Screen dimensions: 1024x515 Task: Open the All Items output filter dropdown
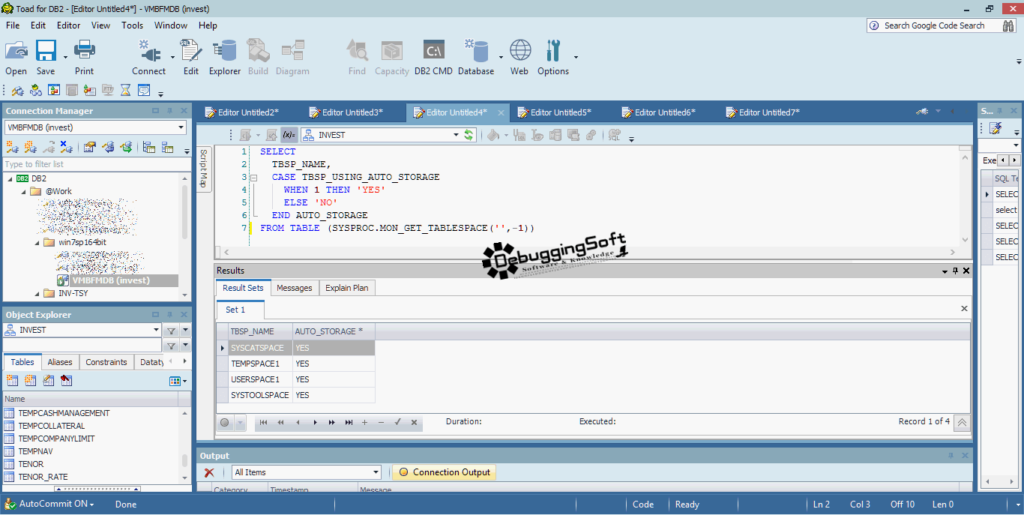(376, 473)
